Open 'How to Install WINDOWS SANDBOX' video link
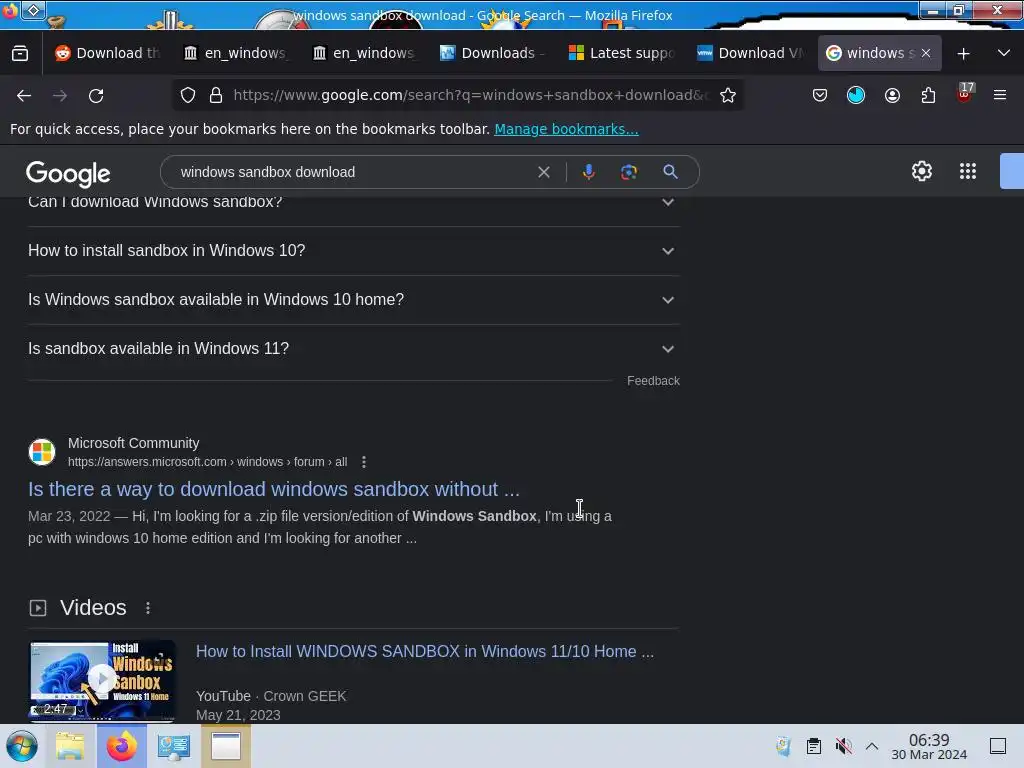The image size is (1024, 768). (x=424, y=652)
